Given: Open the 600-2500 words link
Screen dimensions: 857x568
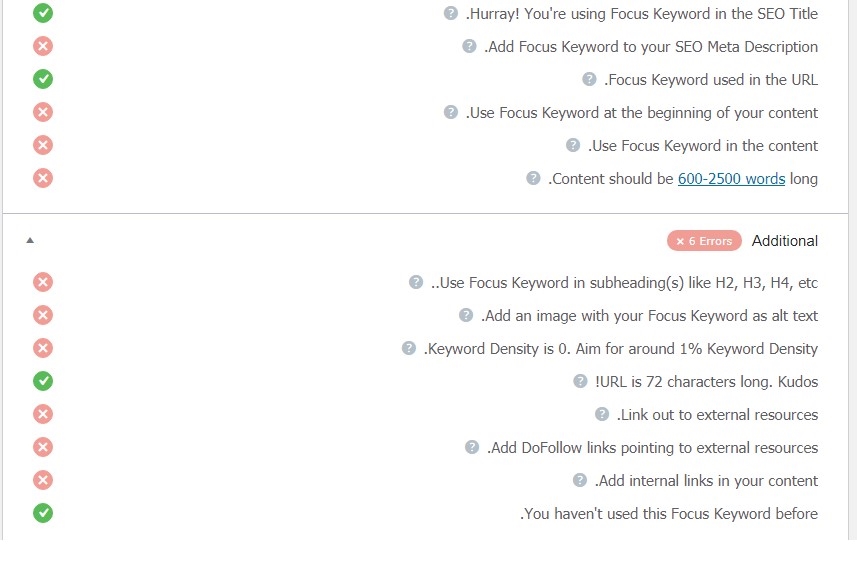Looking at the screenshot, I should click(731, 179).
